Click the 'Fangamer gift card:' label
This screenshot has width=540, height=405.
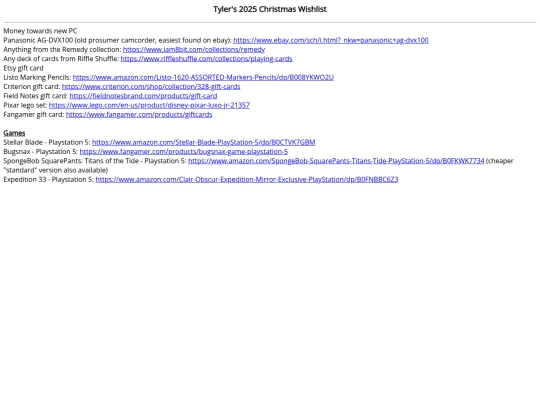pyautogui.click(x=34, y=115)
